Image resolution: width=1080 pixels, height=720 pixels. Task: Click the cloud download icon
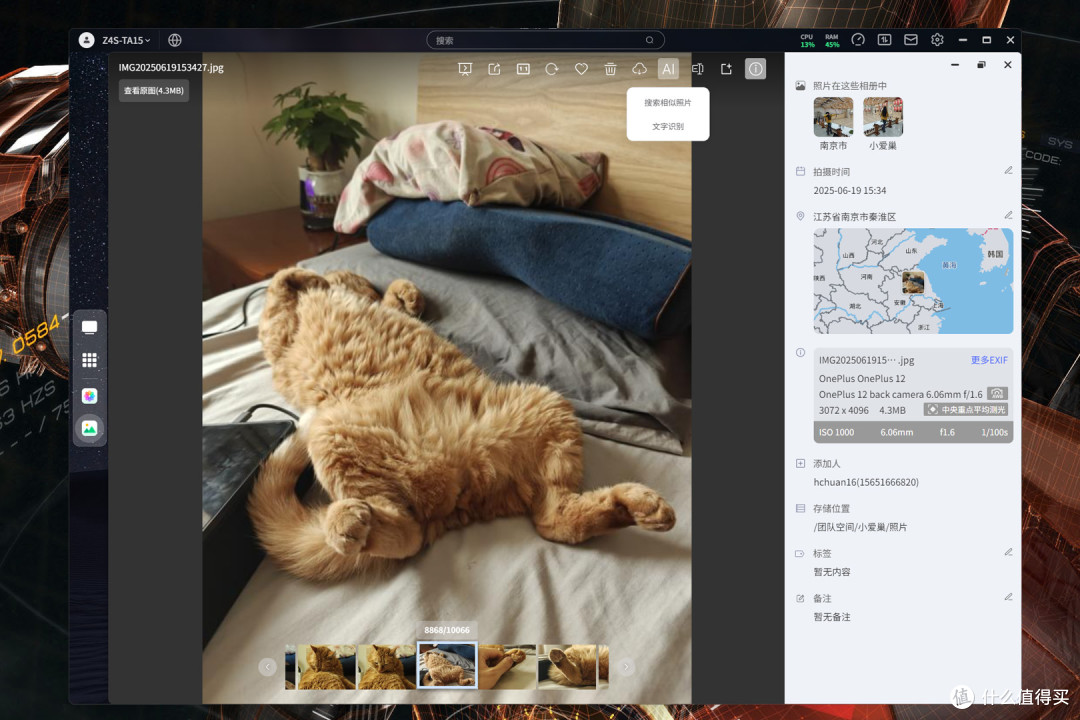[x=639, y=69]
